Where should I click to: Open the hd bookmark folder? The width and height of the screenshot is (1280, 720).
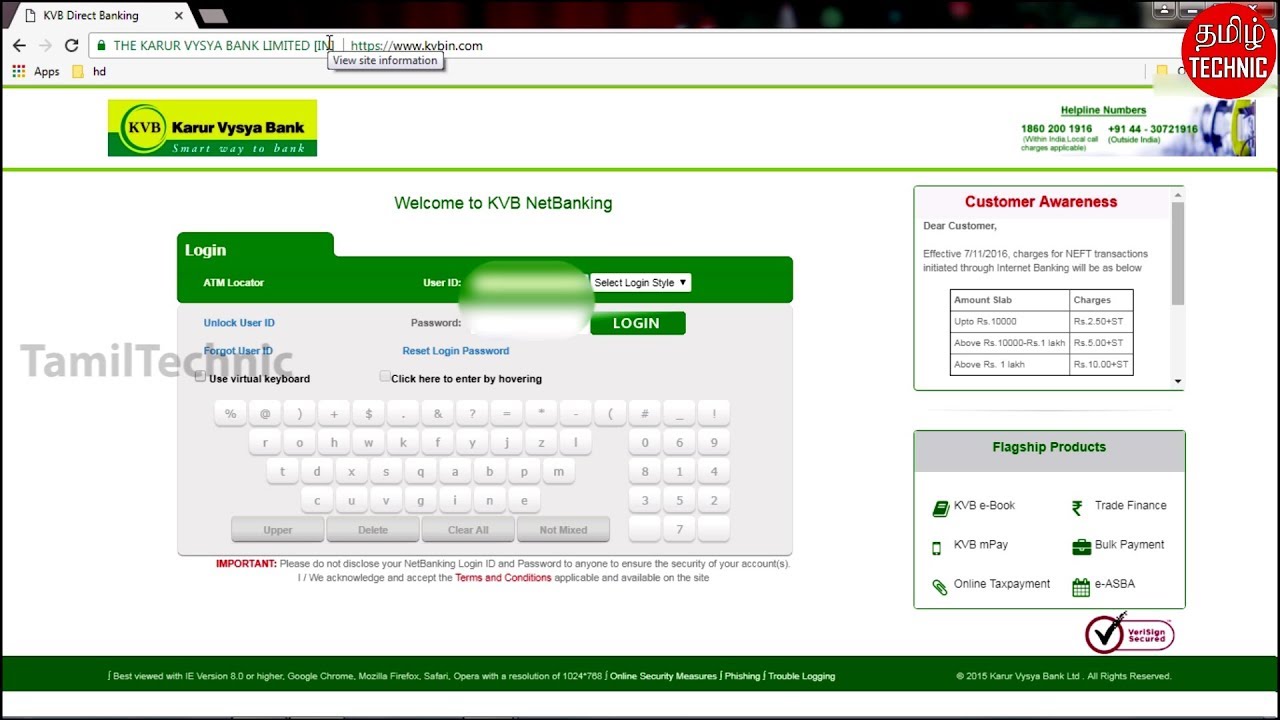click(x=89, y=72)
